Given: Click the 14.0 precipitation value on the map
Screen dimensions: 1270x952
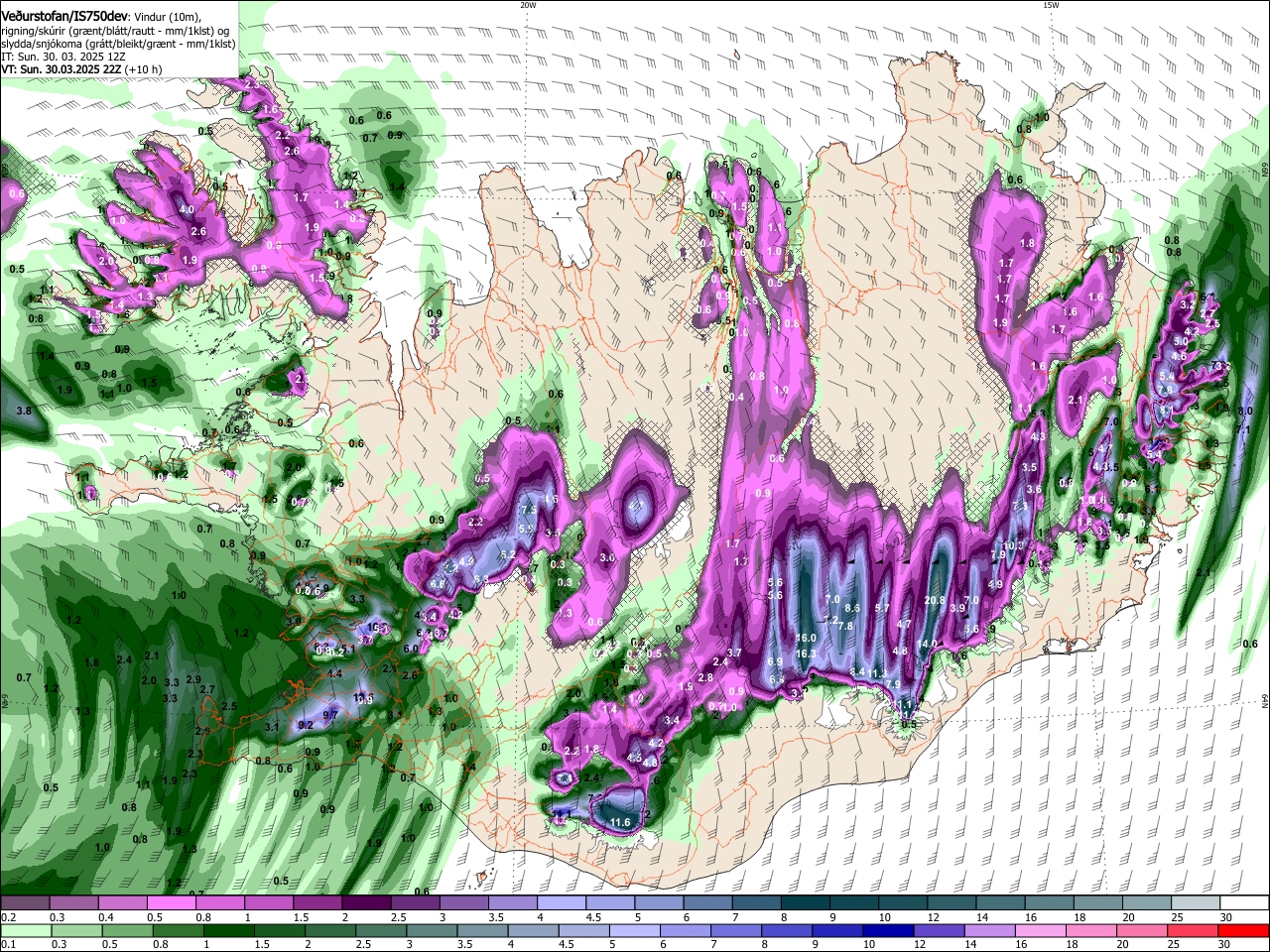Looking at the screenshot, I should [x=927, y=644].
